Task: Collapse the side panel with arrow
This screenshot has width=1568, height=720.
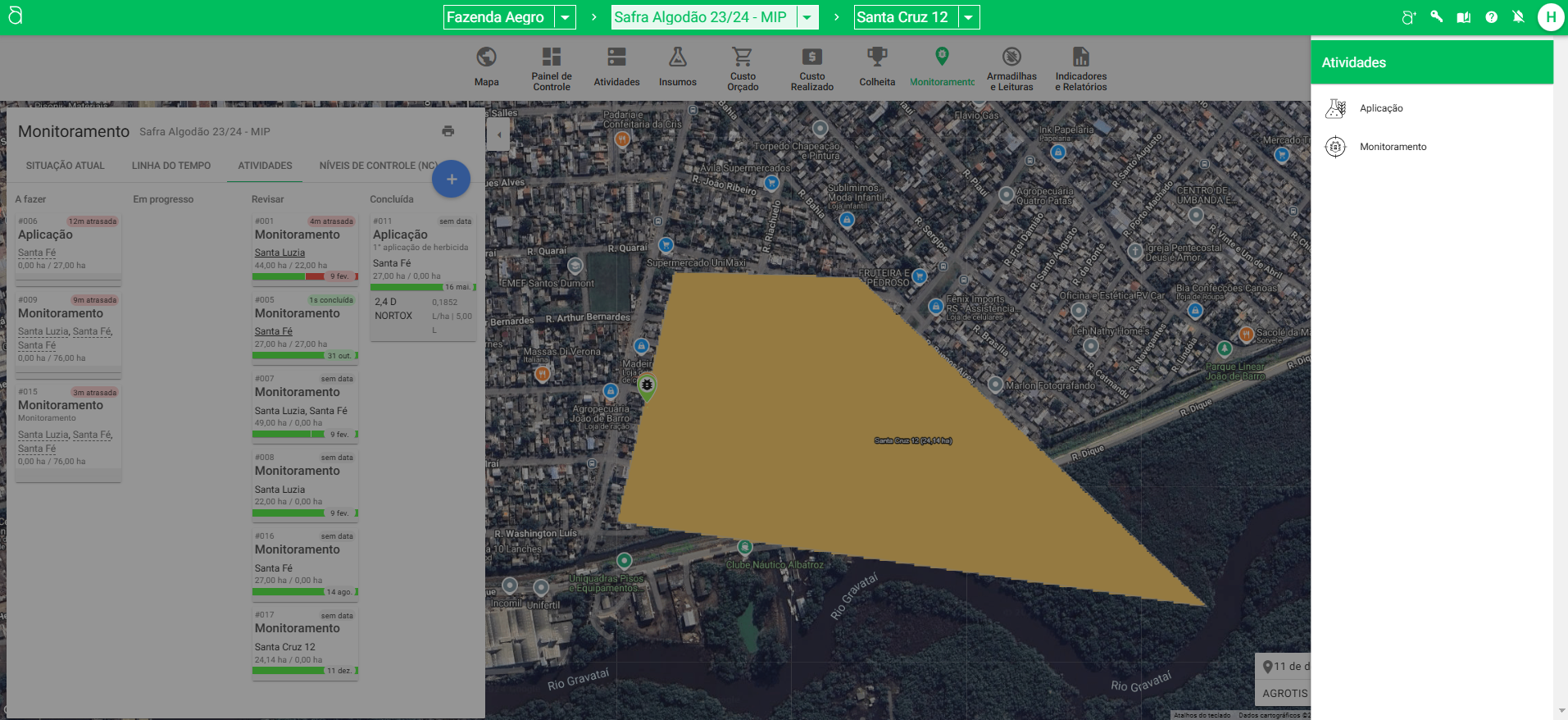Action: (499, 134)
